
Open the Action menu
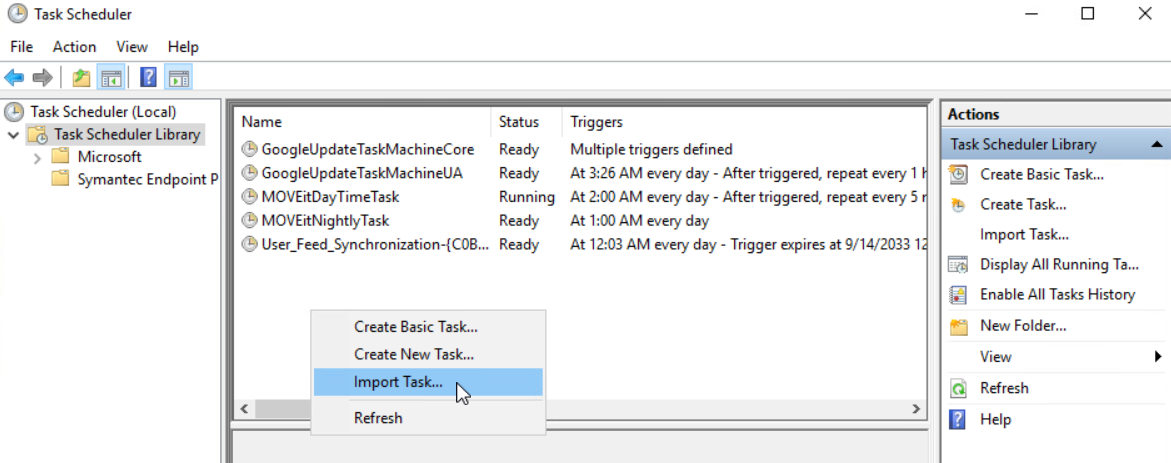(75, 47)
